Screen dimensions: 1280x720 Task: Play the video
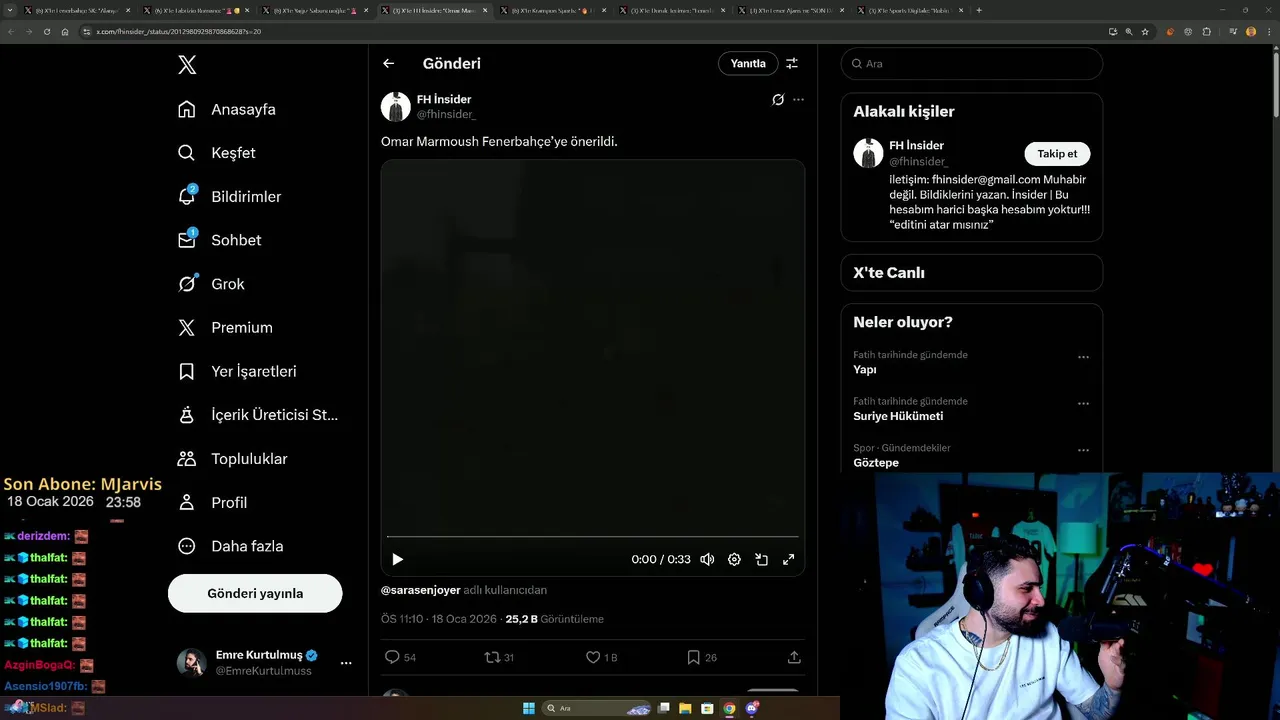(397, 559)
